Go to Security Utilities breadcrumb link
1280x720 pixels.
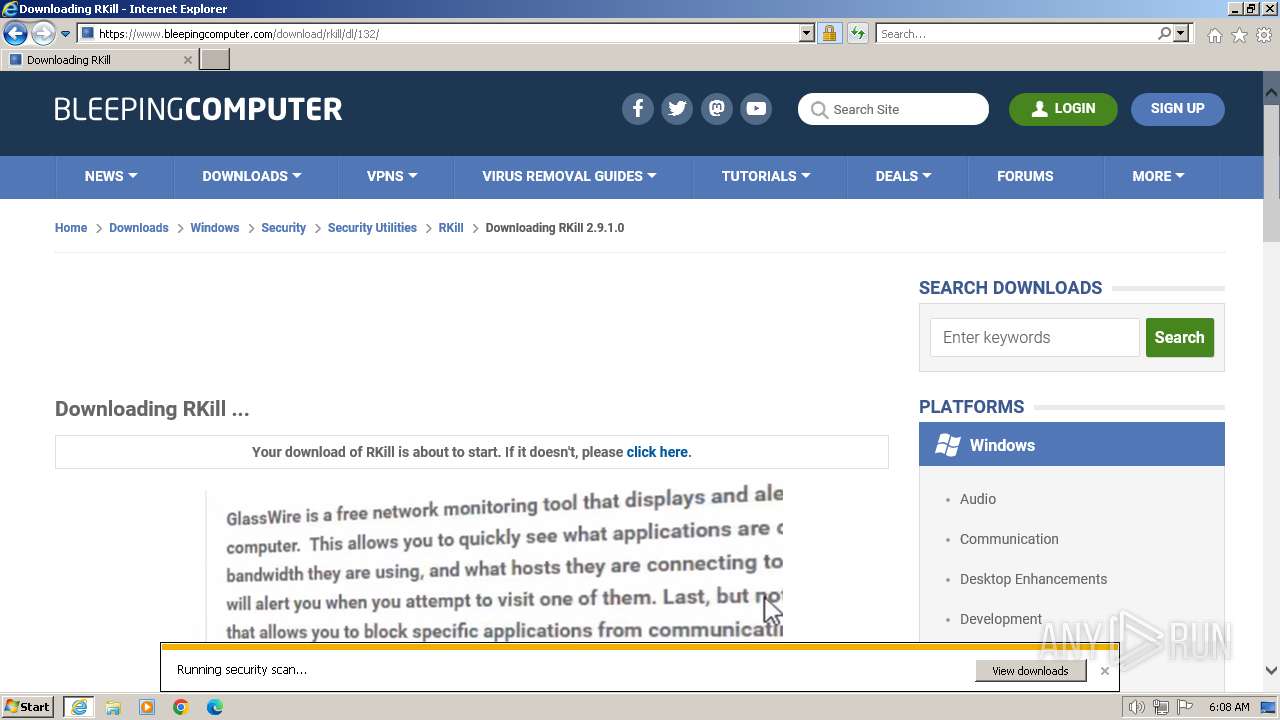pos(372,228)
